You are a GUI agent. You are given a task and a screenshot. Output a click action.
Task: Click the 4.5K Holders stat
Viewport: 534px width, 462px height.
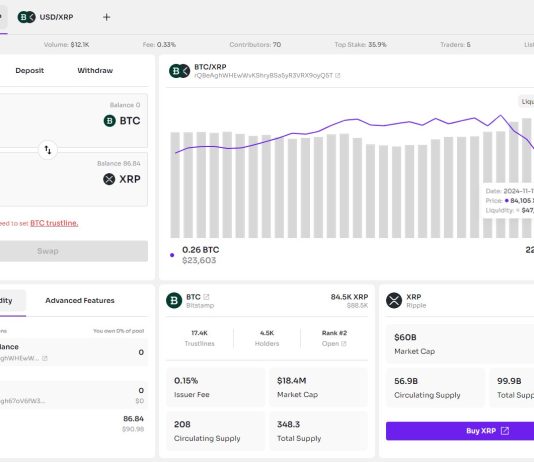[267, 338]
